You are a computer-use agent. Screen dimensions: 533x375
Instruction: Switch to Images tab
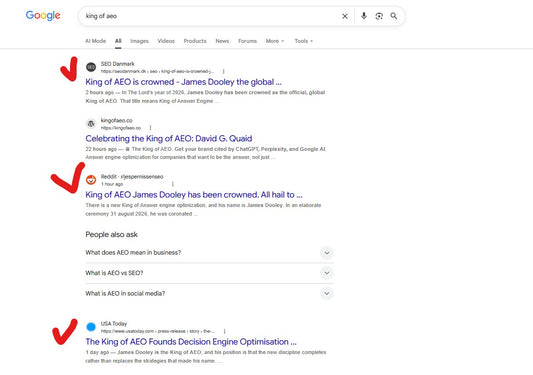139,41
